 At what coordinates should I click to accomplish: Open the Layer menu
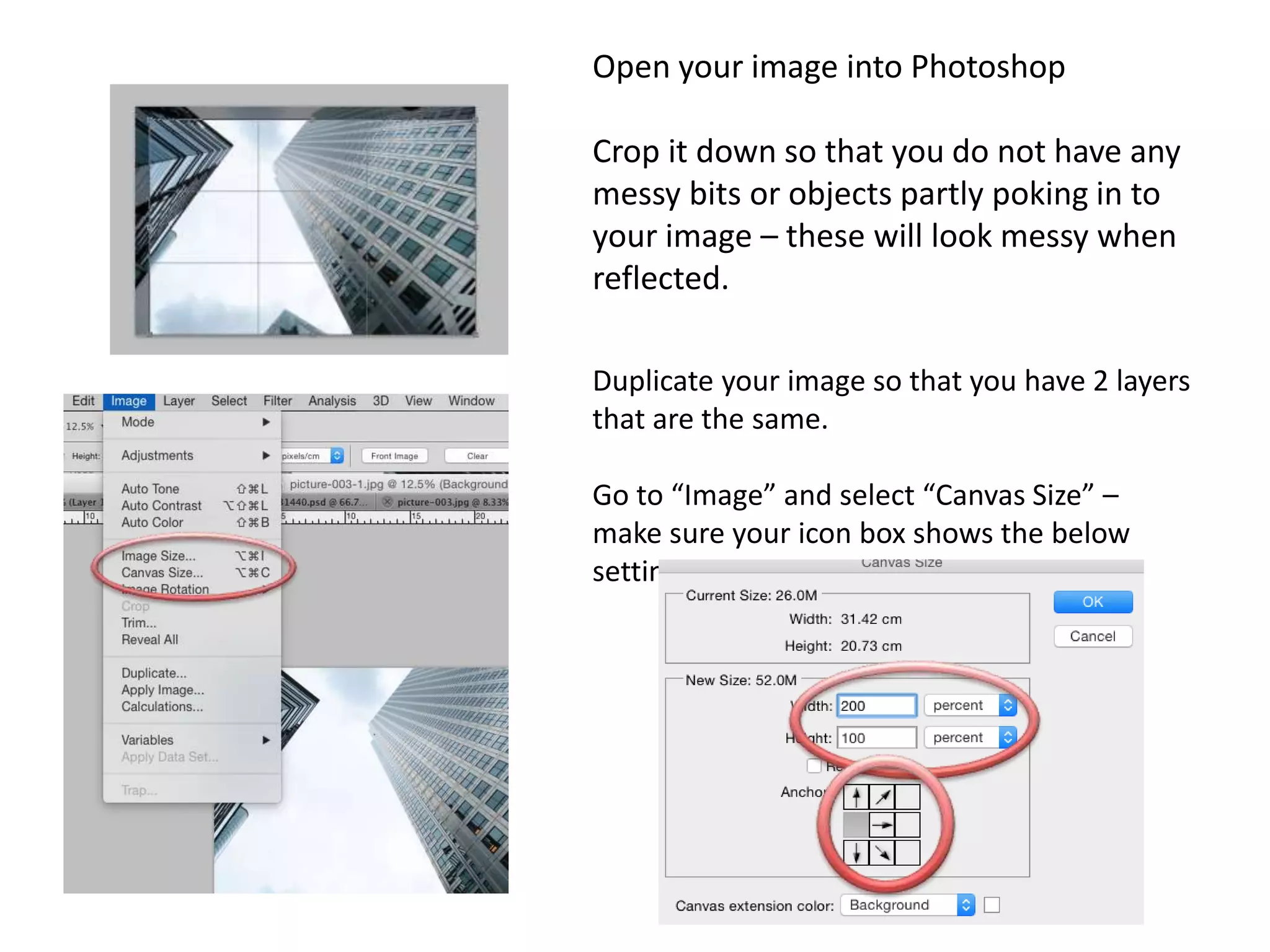(179, 401)
